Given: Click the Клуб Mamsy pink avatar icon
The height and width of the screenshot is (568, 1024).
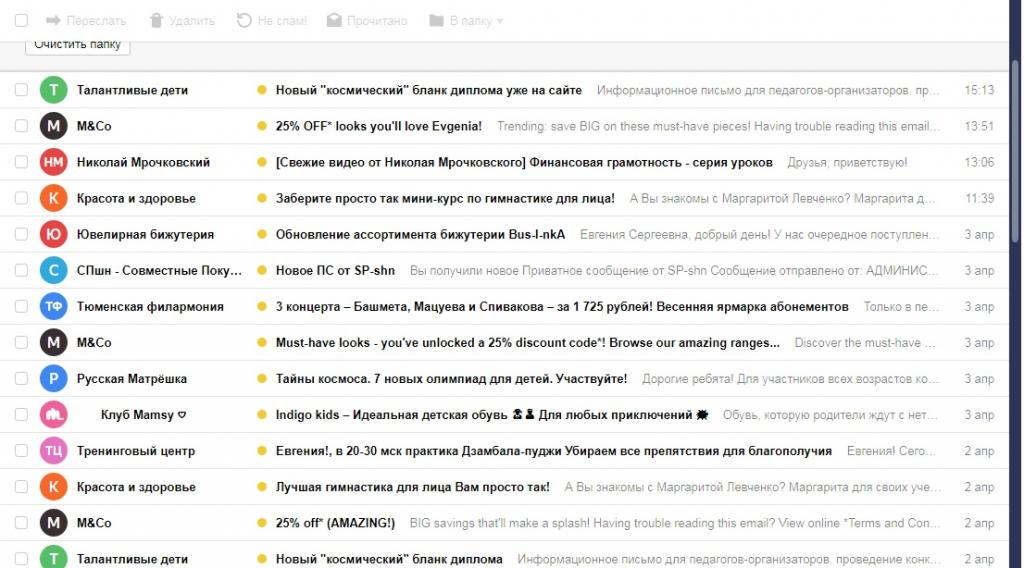Looking at the screenshot, I should (53, 415).
